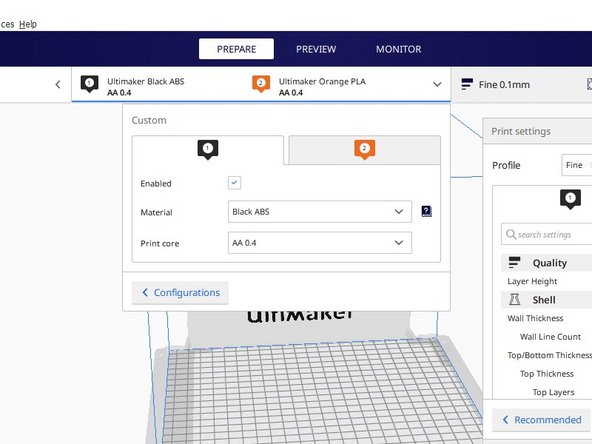592x444 pixels.
Task: Select the Top/Bottom Thickness setting
Action: (549, 355)
